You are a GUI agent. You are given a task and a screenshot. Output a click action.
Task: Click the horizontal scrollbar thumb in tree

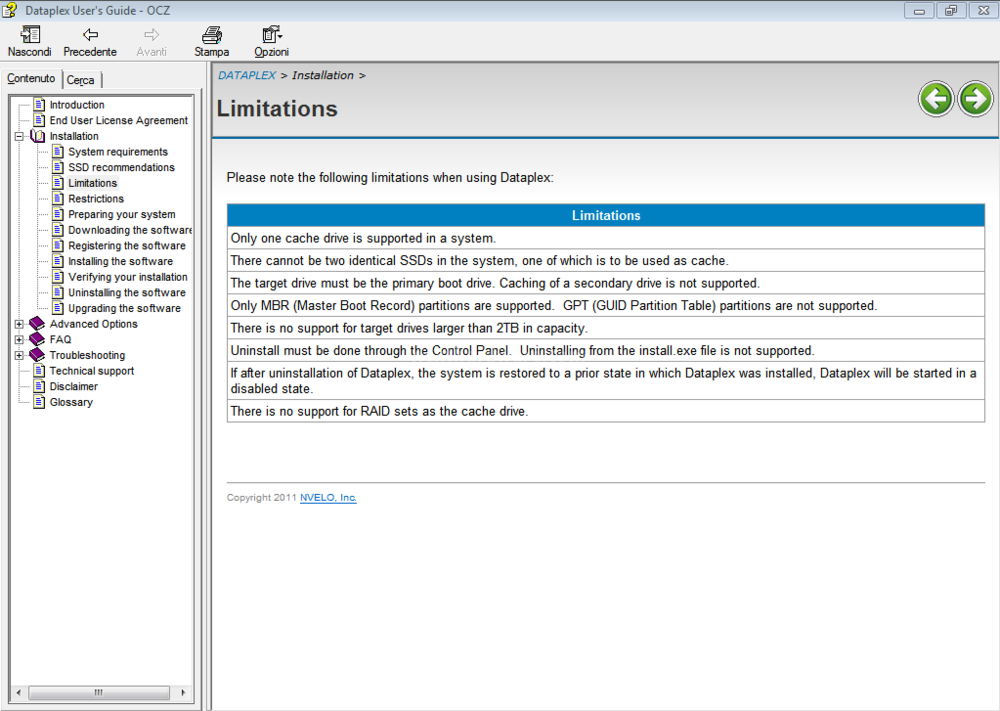tap(99, 693)
